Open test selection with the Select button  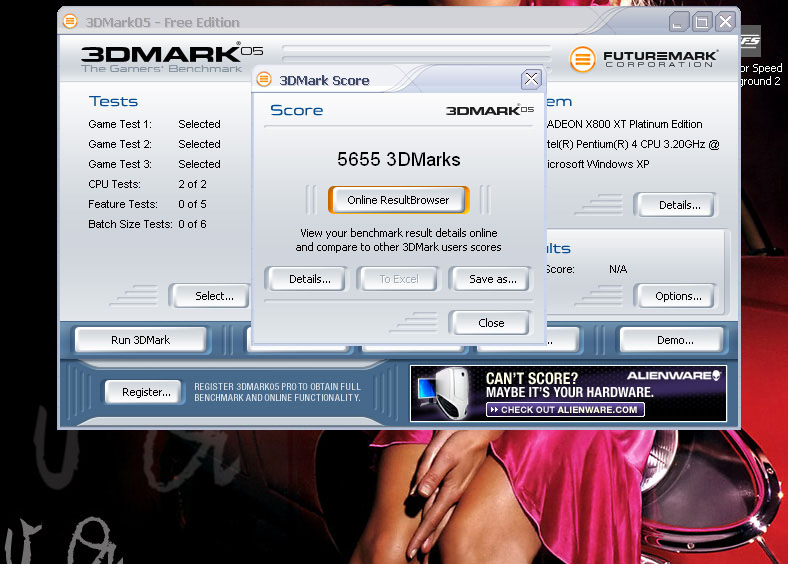(x=213, y=296)
